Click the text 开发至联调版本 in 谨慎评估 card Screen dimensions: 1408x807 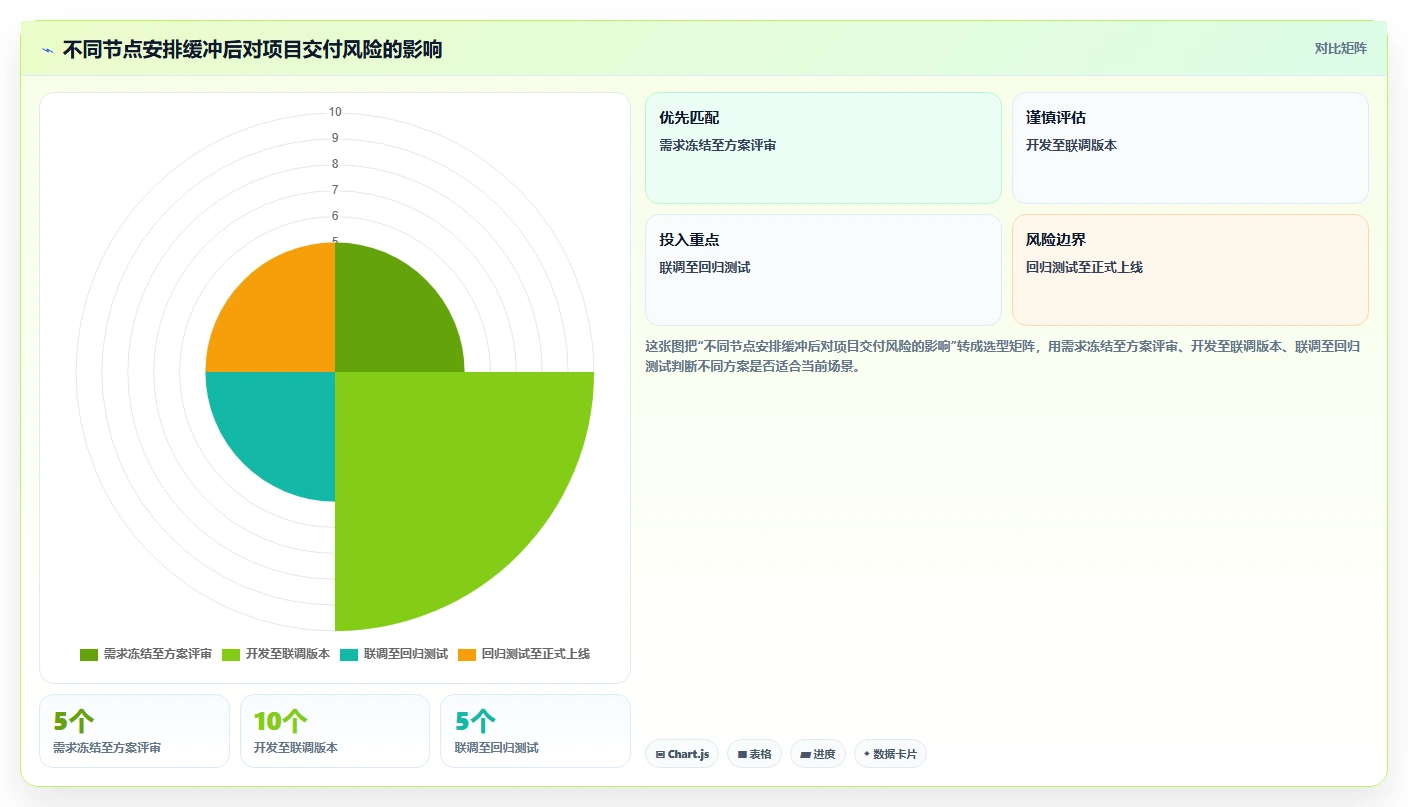click(x=1072, y=145)
